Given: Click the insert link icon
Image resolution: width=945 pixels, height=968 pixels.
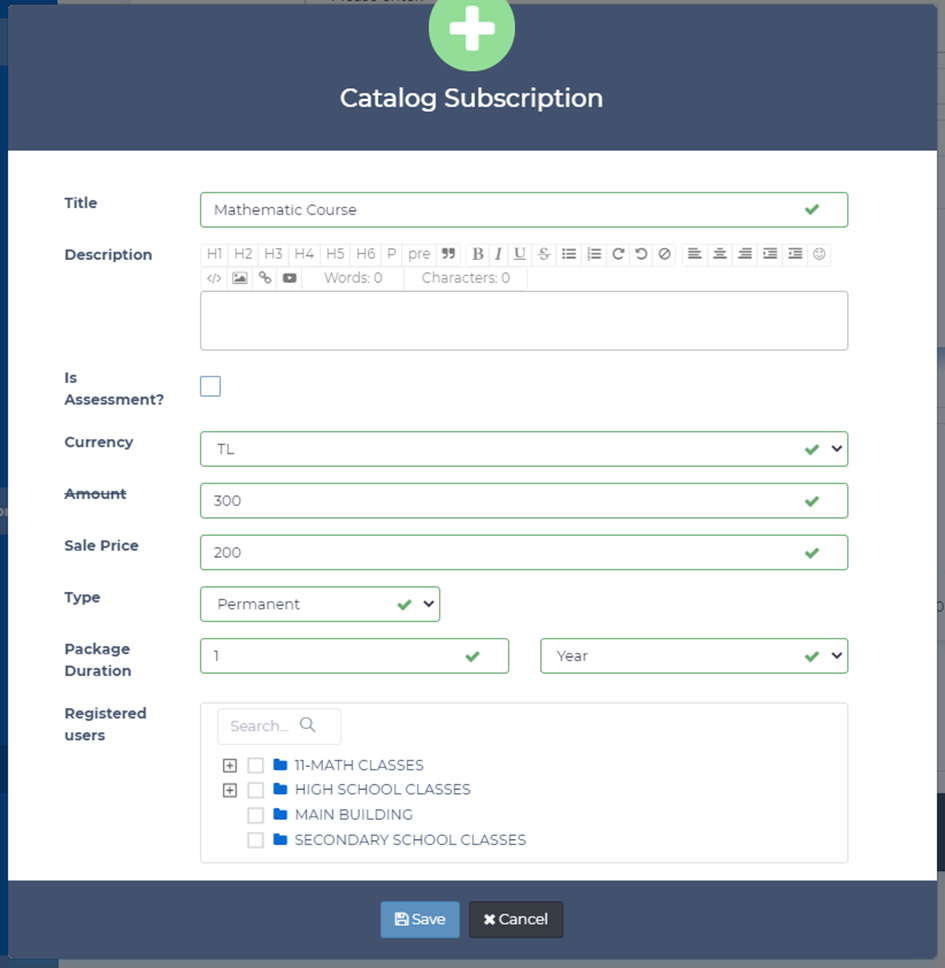Looking at the screenshot, I should (265, 278).
